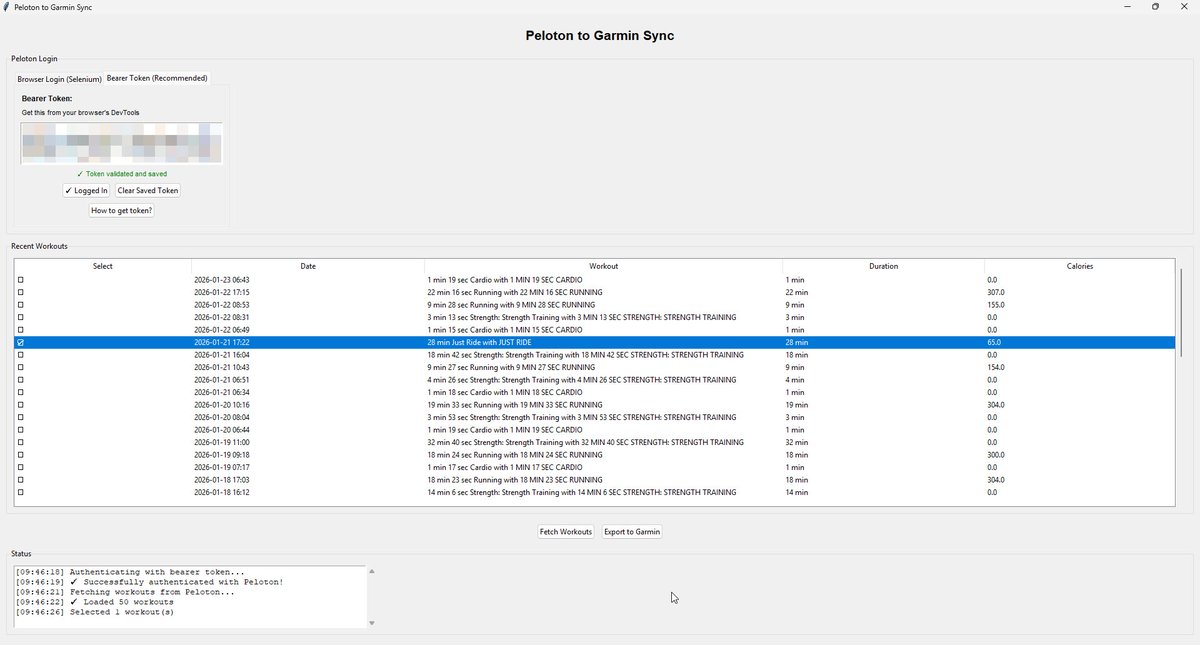Select the Bearer Token (Recommended) tab
Viewport: 1200px width, 645px height.
click(x=157, y=78)
